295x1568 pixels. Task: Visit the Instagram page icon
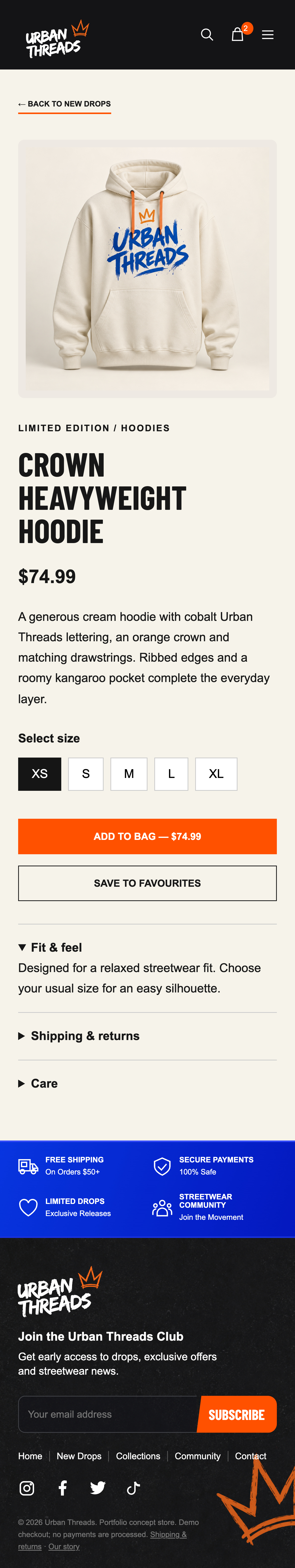[27, 1488]
